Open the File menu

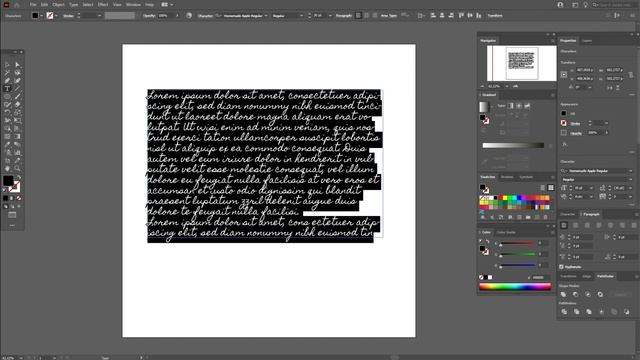(x=33, y=4)
